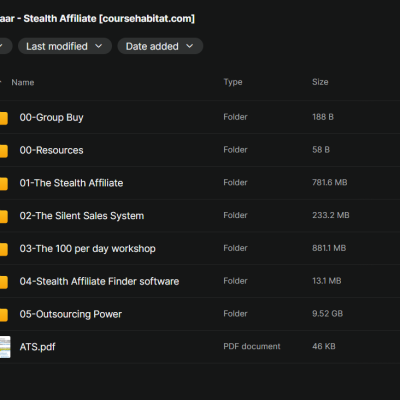Click the Folder type of 00-Group Buy

[235, 117]
